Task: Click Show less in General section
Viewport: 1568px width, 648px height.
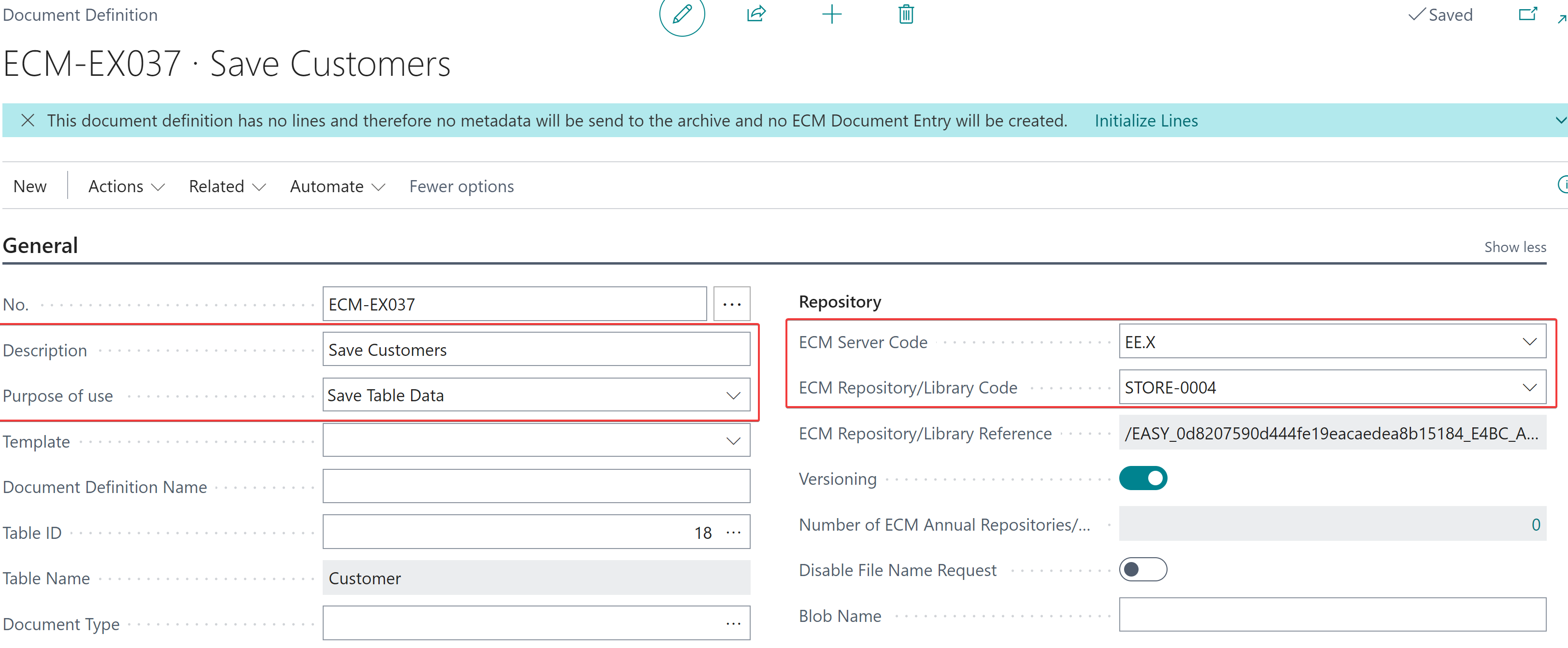Action: click(x=1514, y=247)
